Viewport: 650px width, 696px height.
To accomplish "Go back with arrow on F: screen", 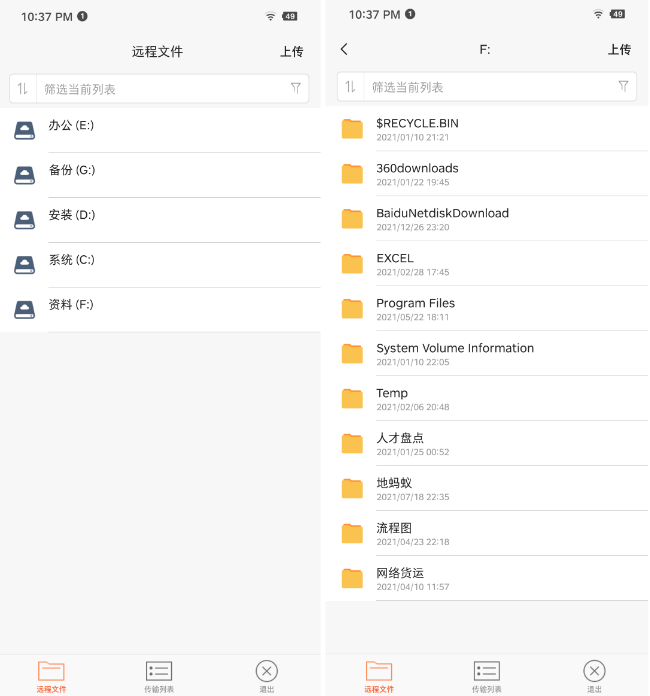I will 344,49.
